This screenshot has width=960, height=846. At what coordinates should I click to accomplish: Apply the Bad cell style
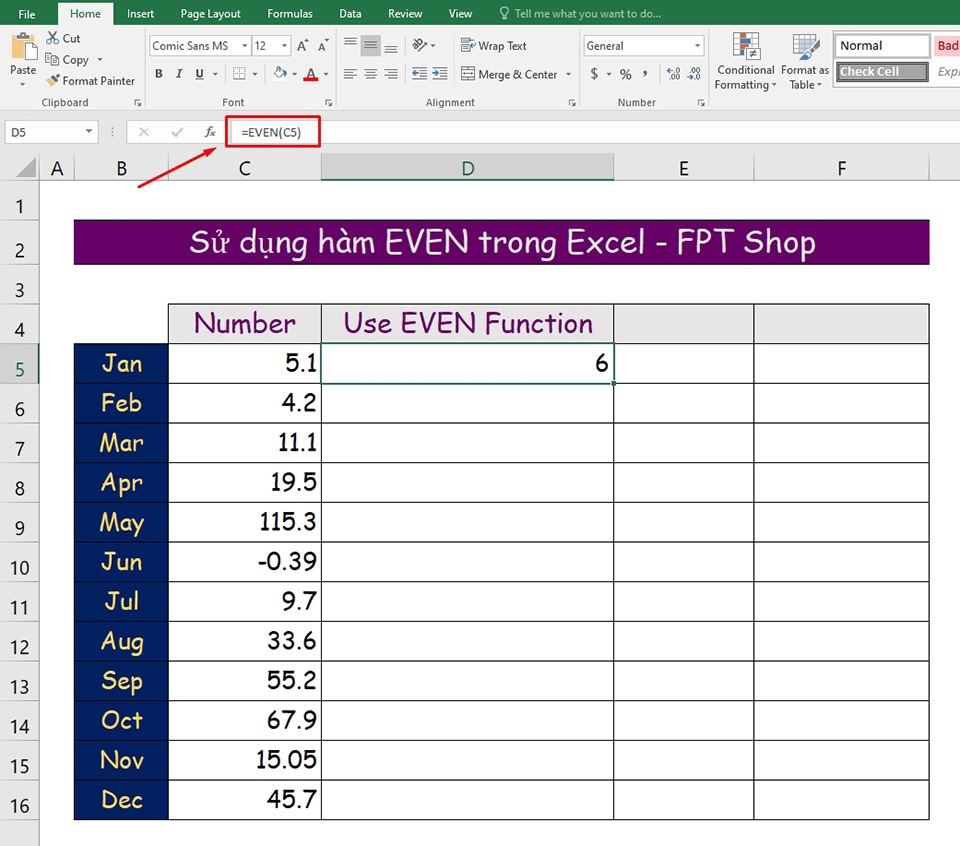(x=947, y=45)
